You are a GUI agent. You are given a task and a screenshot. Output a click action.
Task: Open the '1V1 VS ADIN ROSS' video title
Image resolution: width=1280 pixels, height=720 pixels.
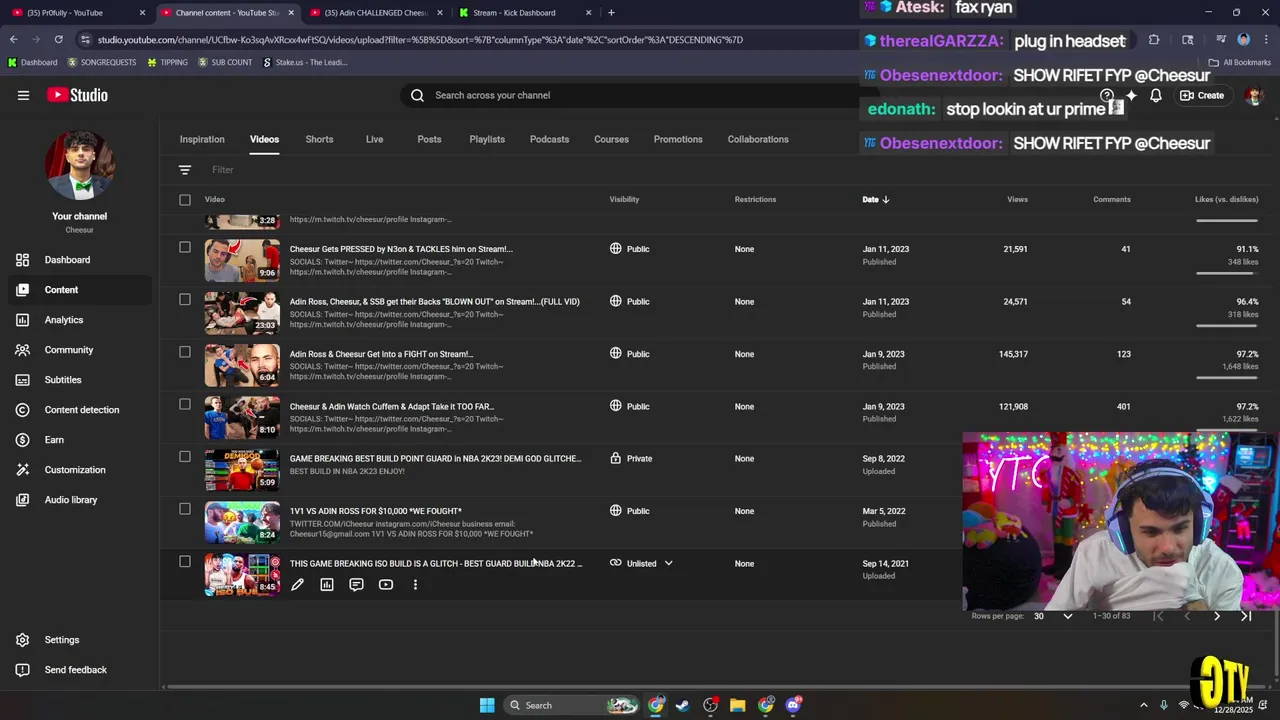376,511
